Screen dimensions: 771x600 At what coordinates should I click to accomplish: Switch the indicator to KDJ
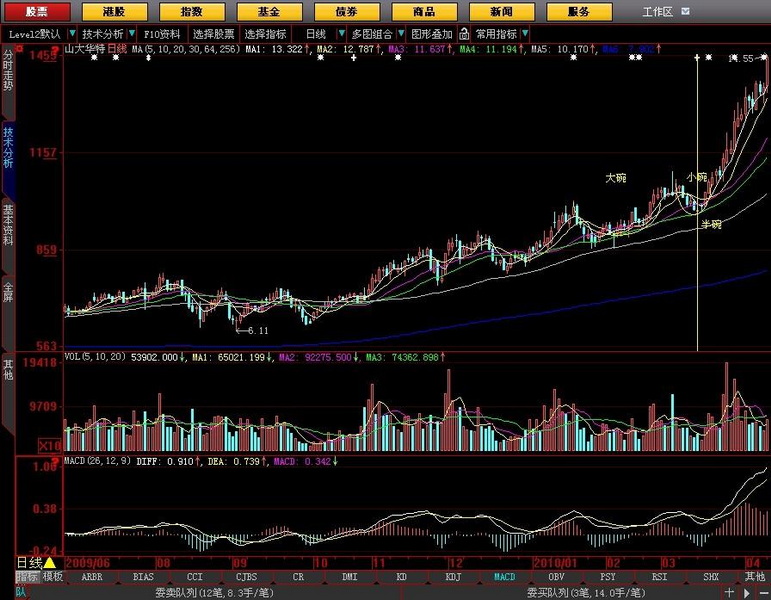[452, 577]
